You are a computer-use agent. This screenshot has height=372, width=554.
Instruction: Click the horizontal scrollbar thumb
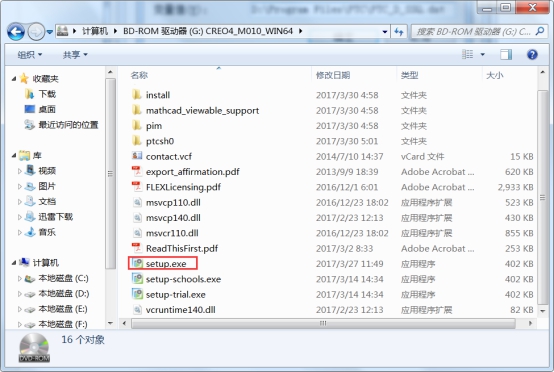tap(323, 323)
